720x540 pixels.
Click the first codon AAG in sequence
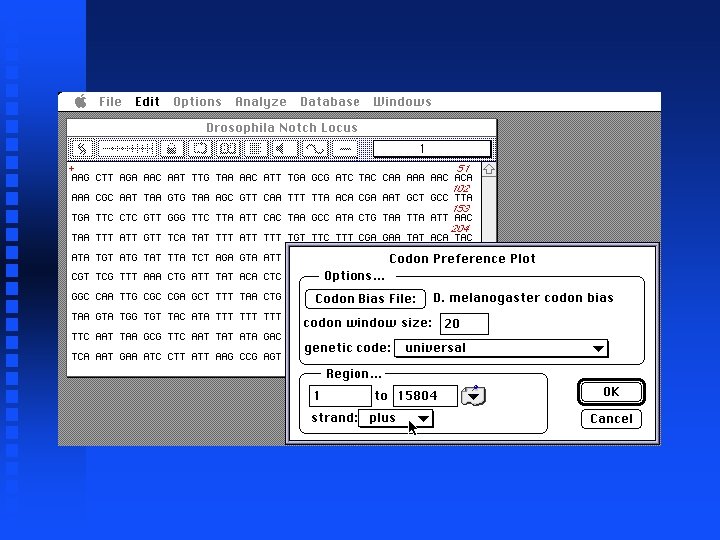coord(80,178)
